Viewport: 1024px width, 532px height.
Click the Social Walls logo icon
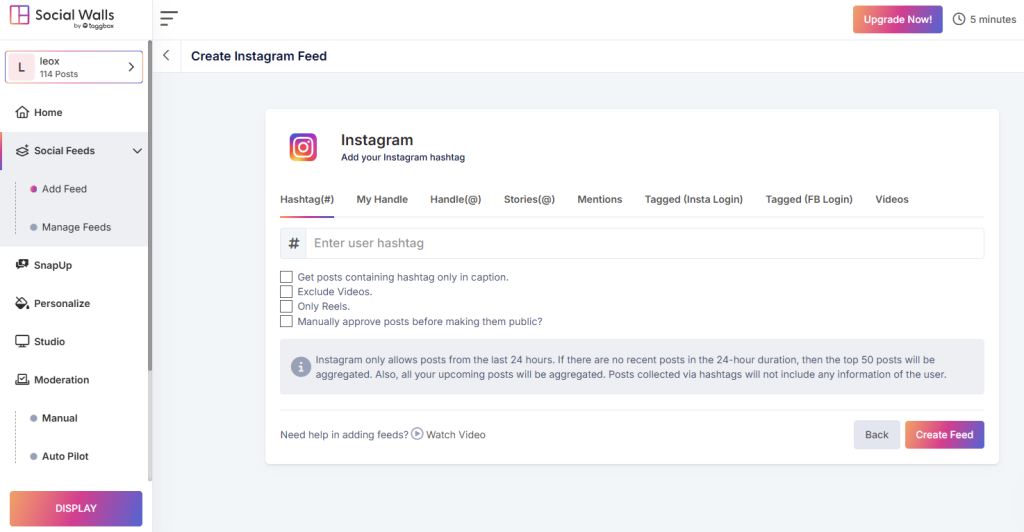19,18
